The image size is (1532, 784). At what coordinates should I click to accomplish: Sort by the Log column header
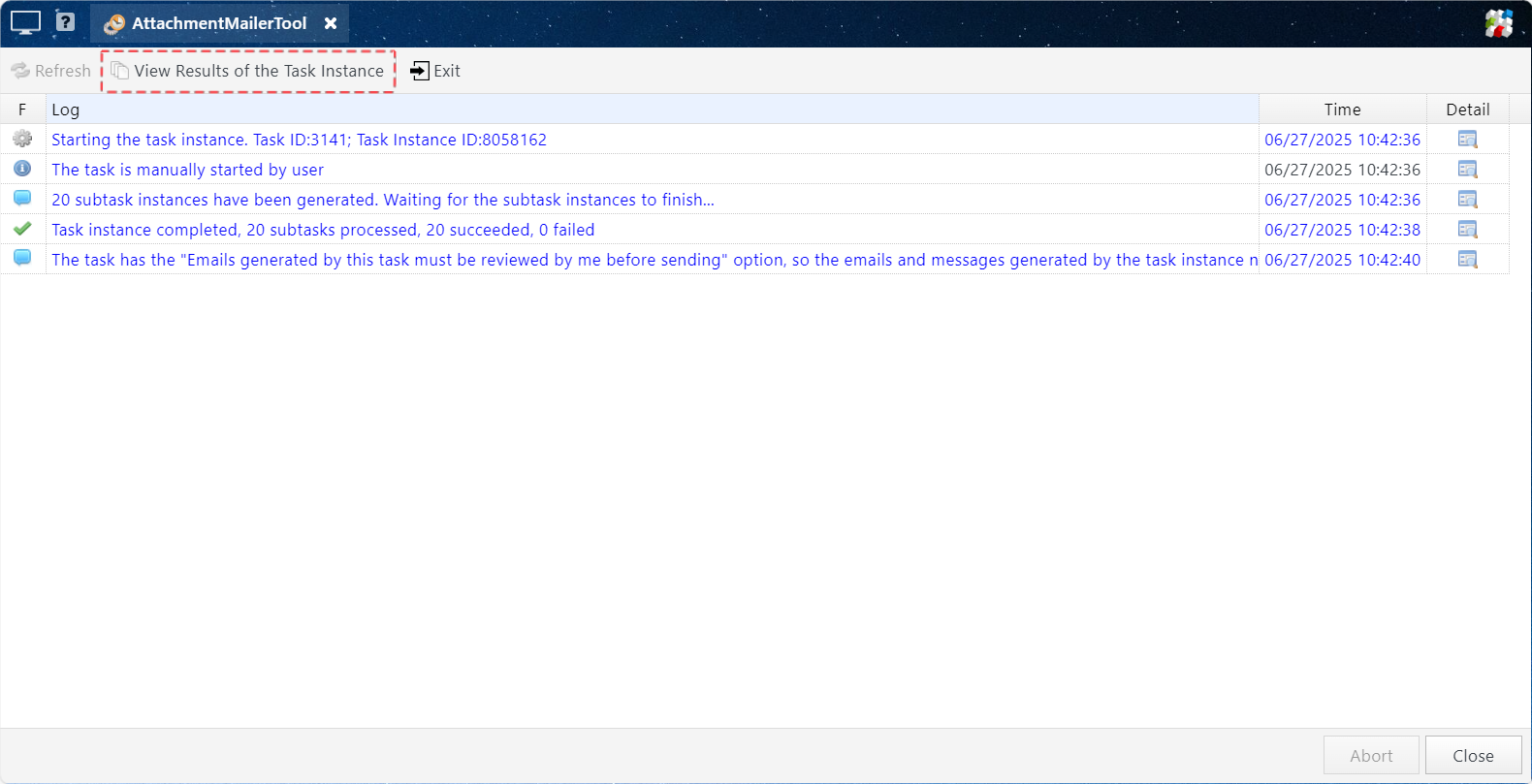[652, 110]
